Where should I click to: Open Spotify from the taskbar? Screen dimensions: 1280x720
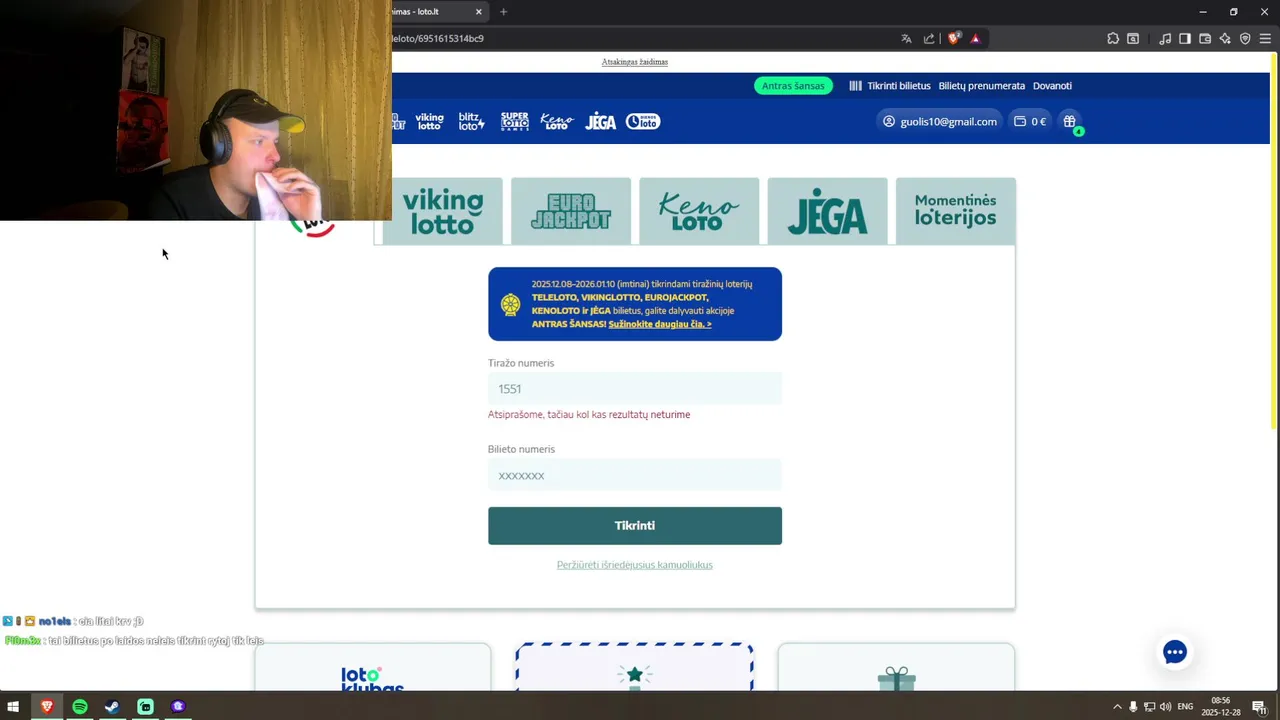point(80,707)
